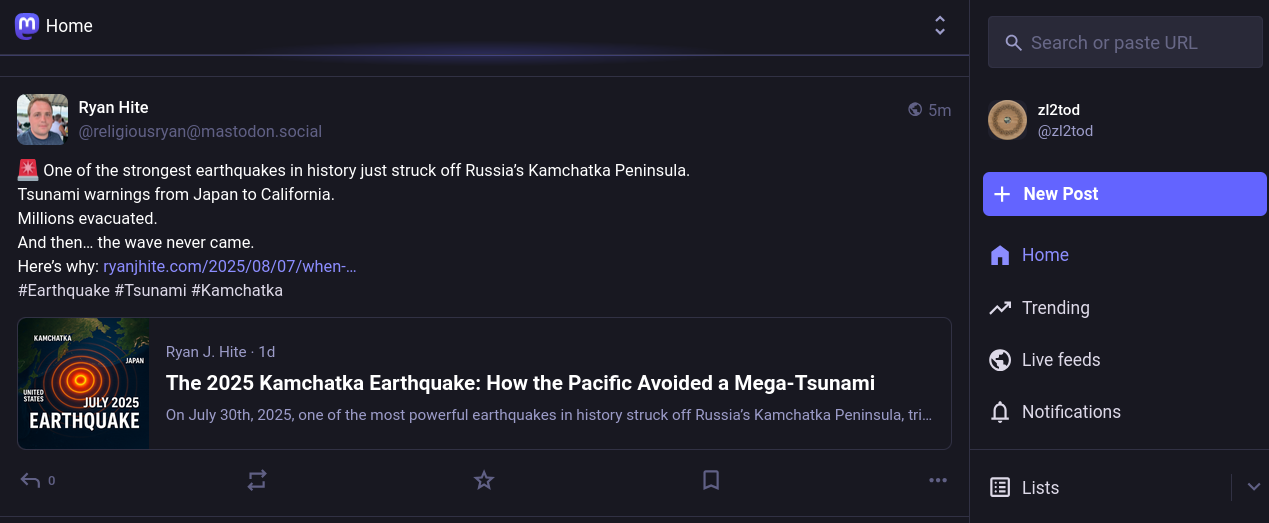Open Notifications
The width and height of the screenshot is (1269, 523).
click(x=1070, y=412)
